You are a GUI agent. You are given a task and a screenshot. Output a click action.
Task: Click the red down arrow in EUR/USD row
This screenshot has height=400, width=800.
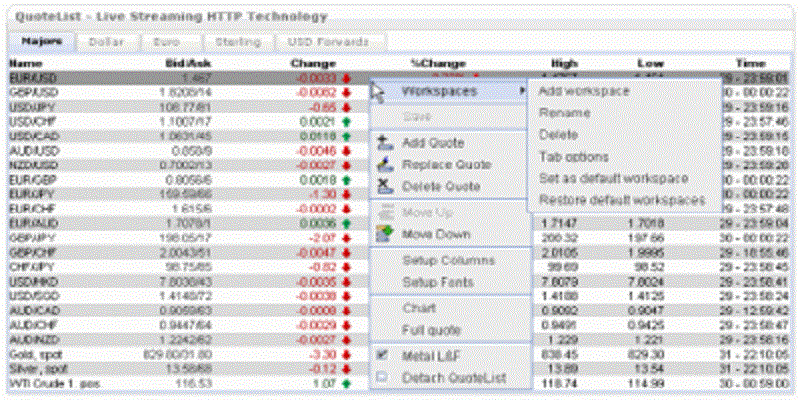[345, 77]
